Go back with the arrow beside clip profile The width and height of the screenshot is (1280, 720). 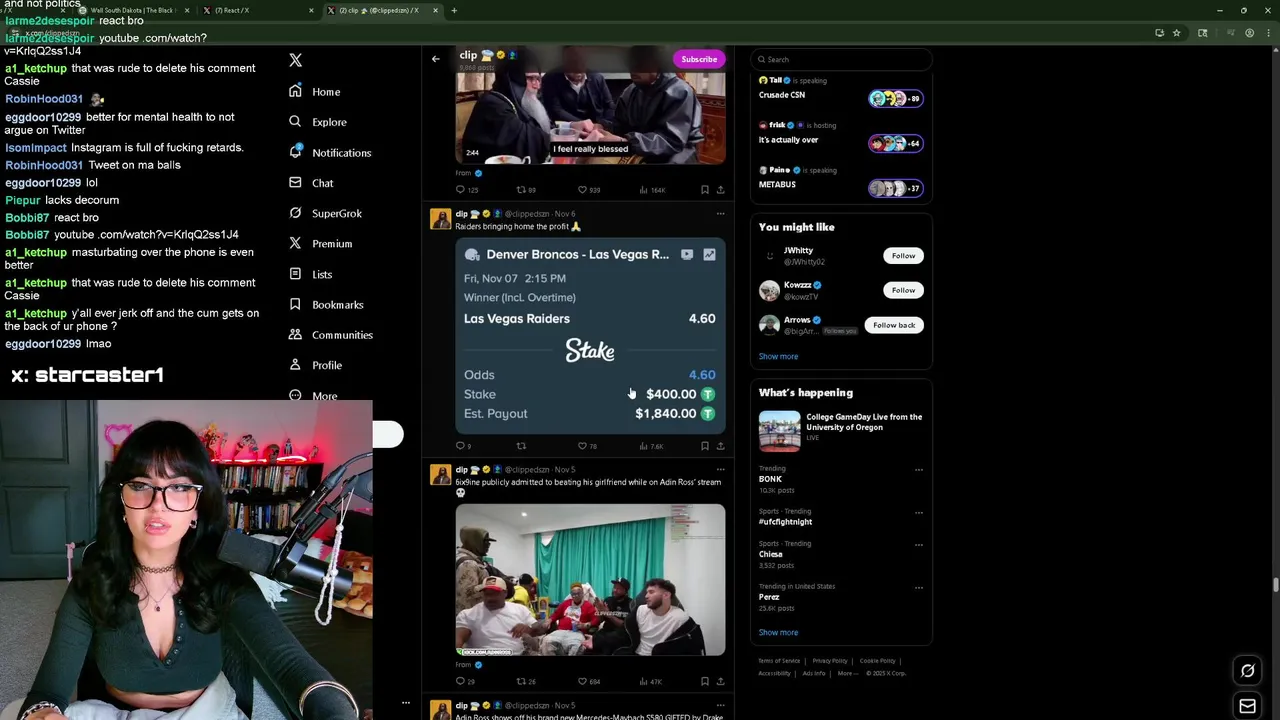(x=435, y=59)
